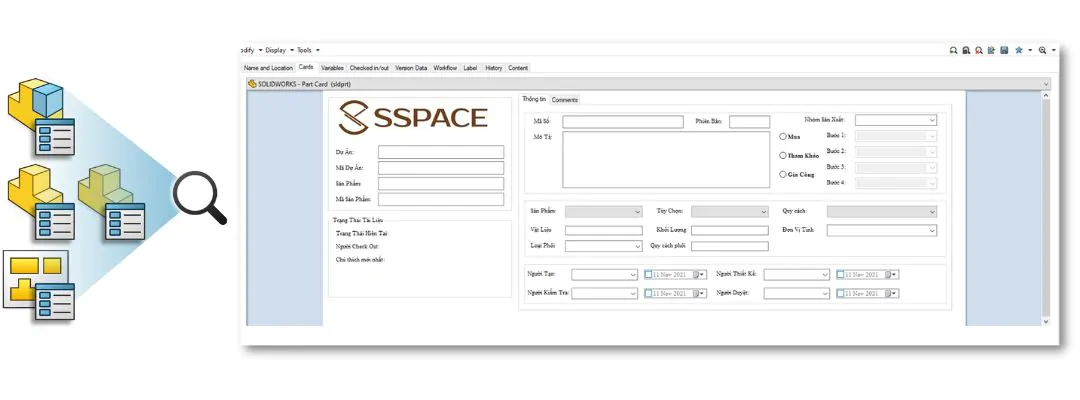Open the Loại Phôi dropdown list
1080x400 pixels.
click(604, 246)
